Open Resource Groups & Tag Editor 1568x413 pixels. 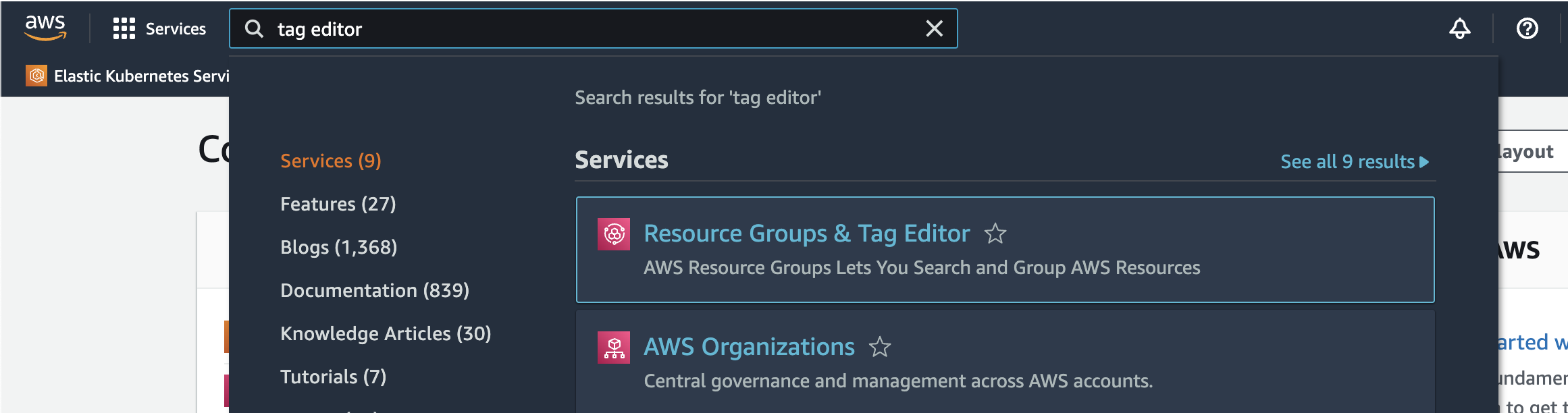click(806, 233)
